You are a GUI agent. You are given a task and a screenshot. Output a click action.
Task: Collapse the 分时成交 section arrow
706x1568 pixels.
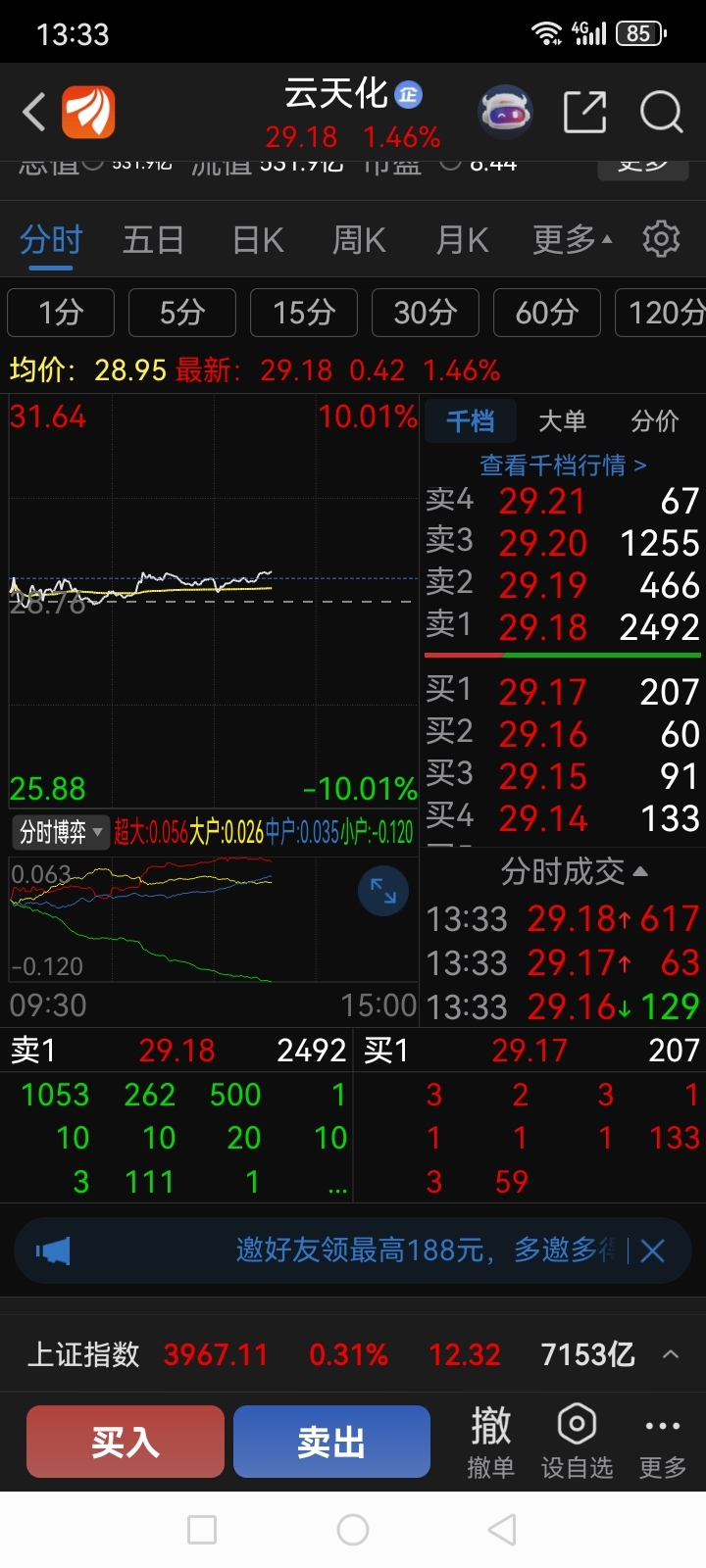pyautogui.click(x=640, y=871)
